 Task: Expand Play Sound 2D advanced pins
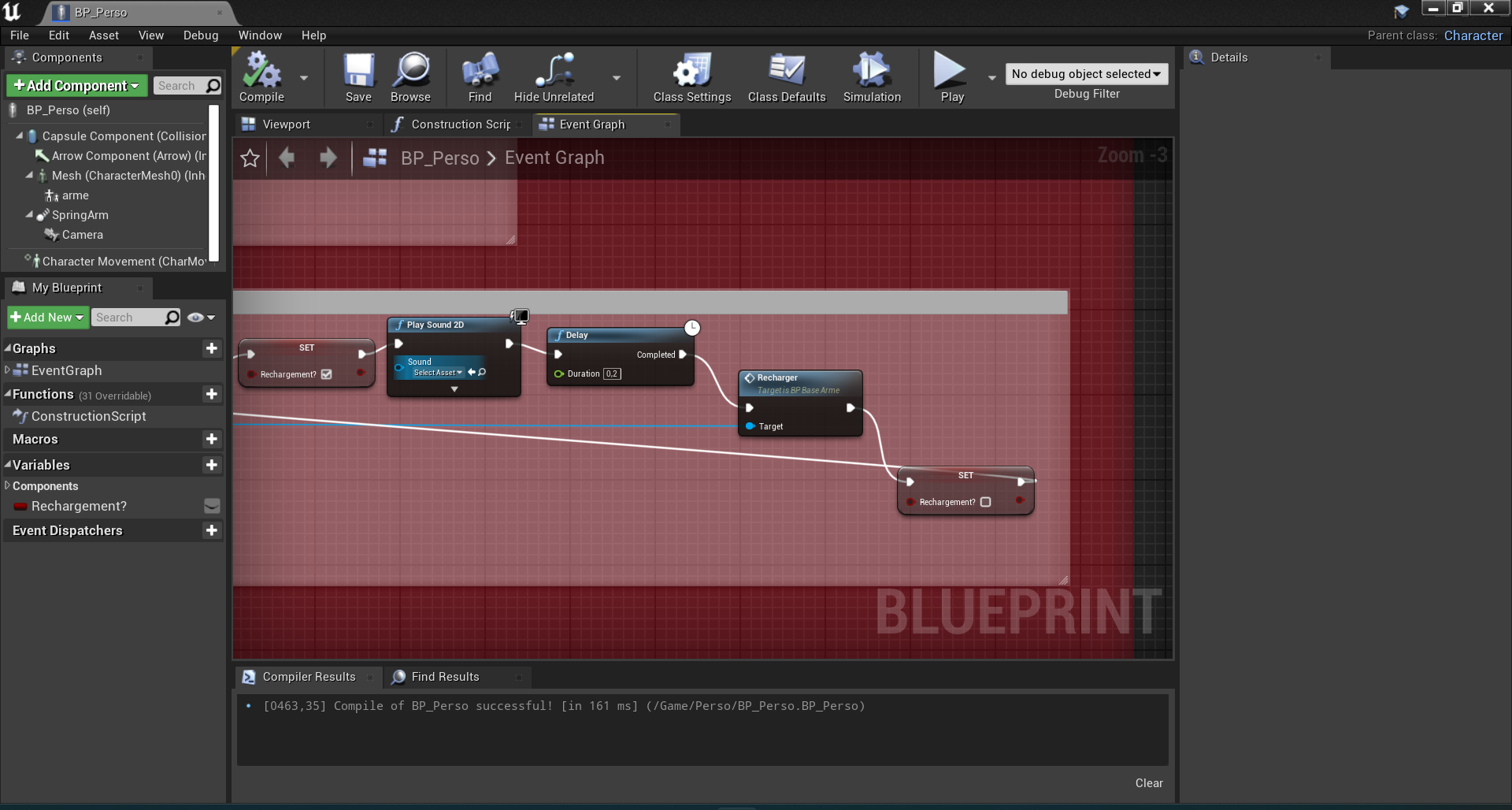[454, 389]
